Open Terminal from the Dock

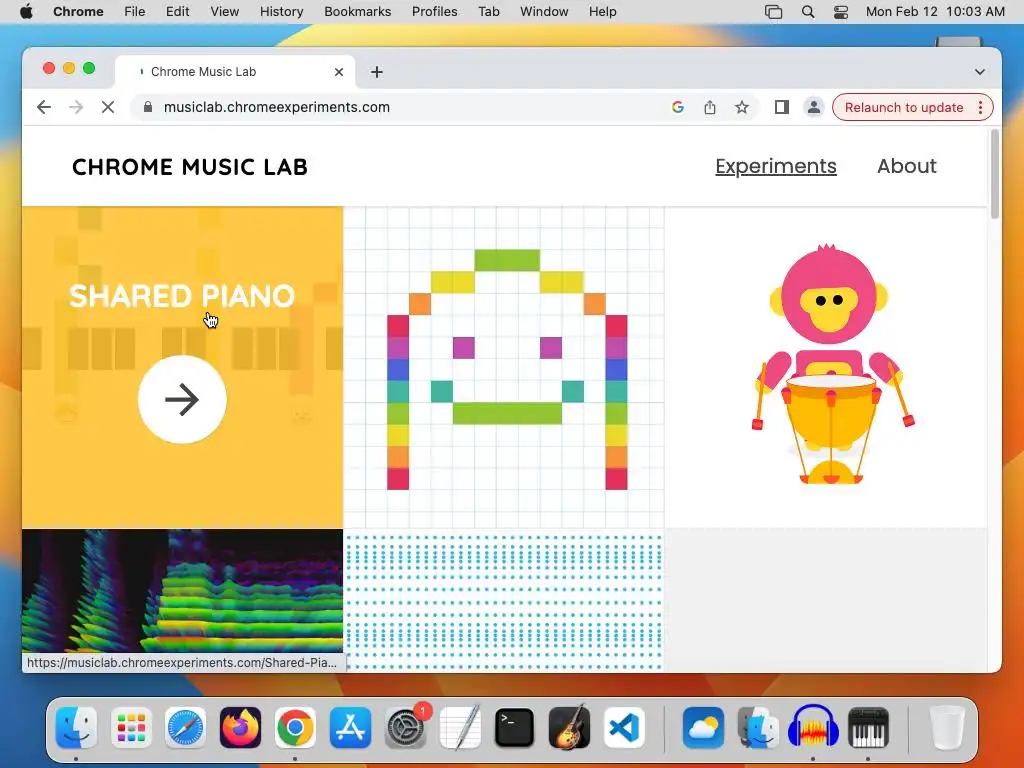coord(515,728)
